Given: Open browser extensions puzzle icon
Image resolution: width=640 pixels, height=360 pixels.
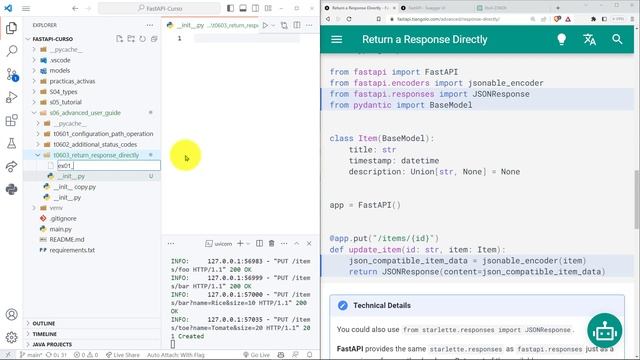Looking at the screenshot, I should [x=593, y=19].
